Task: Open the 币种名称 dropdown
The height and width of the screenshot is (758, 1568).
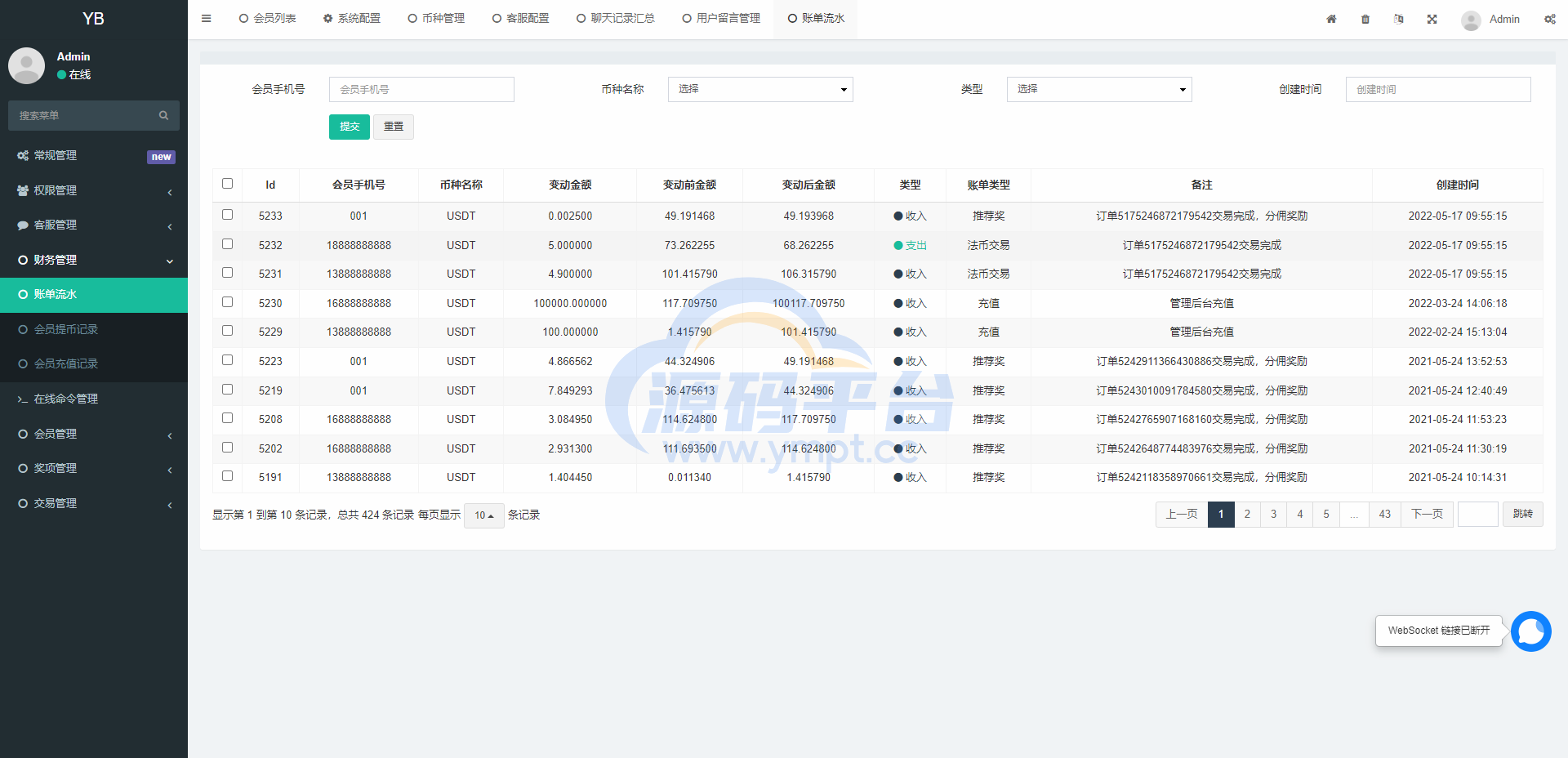Action: (x=760, y=89)
